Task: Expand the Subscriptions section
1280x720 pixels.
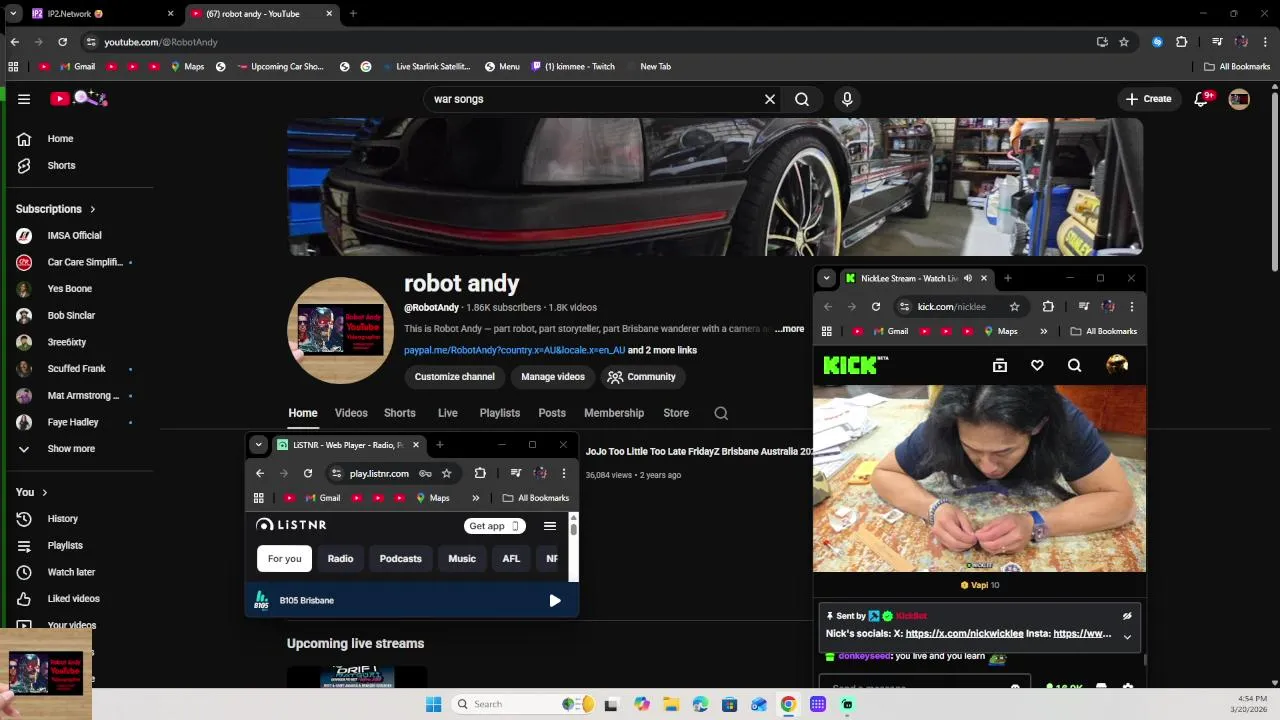Action: pyautogui.click(x=56, y=209)
